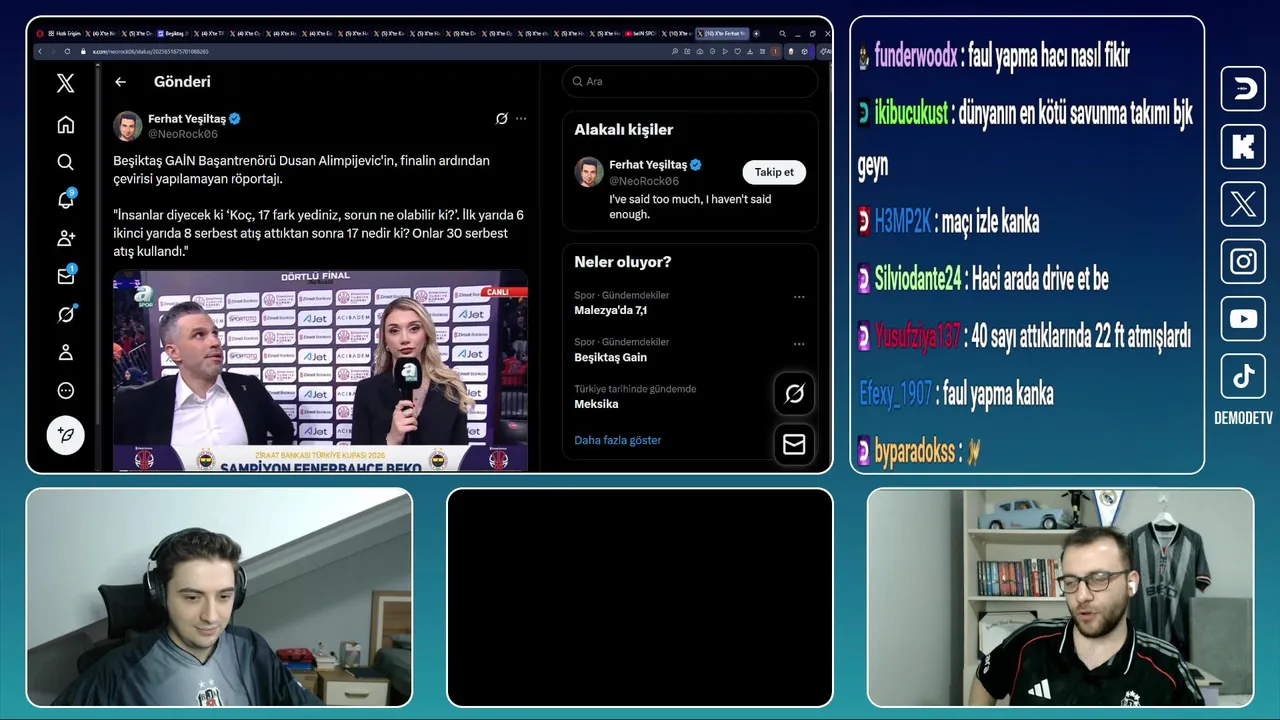Click the white compose post button
The image size is (1280, 720).
click(x=65, y=435)
